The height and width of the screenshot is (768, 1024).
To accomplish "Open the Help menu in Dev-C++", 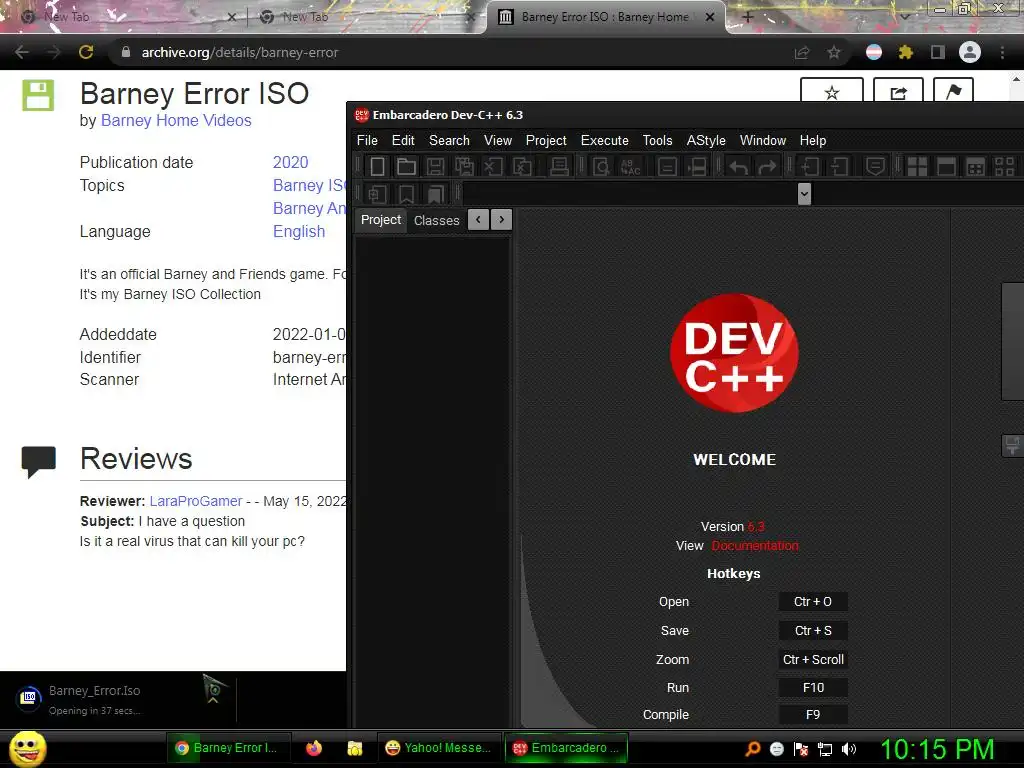I will (x=813, y=140).
